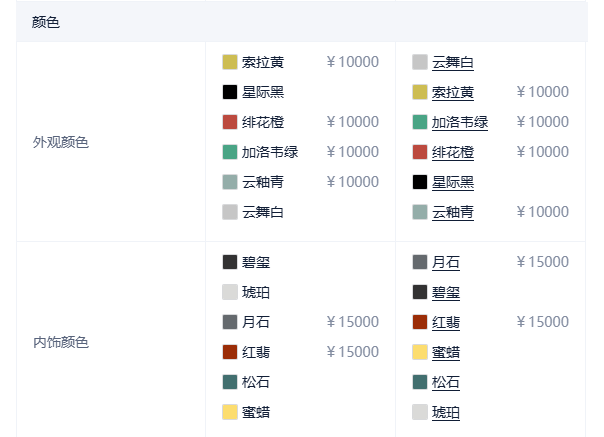Screen dimensions: 604x437
Task: Open the underlined 碧玺 link
Action: tap(445, 293)
